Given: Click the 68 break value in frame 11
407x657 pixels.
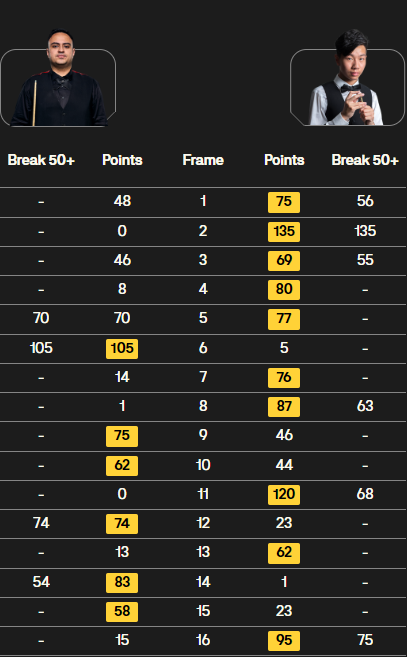Looking at the screenshot, I should pyautogui.click(x=365, y=494).
